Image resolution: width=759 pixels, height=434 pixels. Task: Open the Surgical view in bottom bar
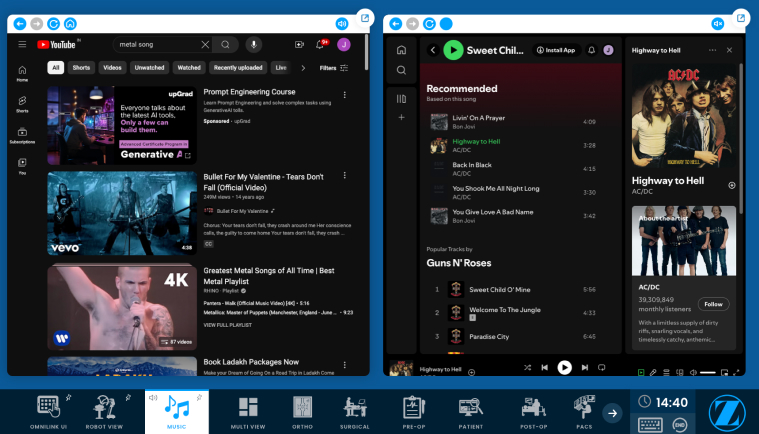tap(354, 410)
